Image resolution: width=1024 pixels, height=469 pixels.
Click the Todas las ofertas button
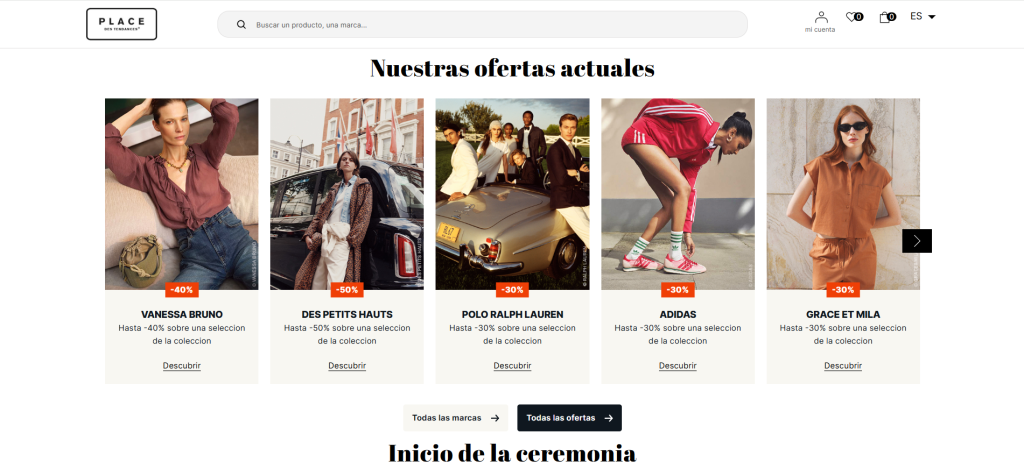(569, 418)
